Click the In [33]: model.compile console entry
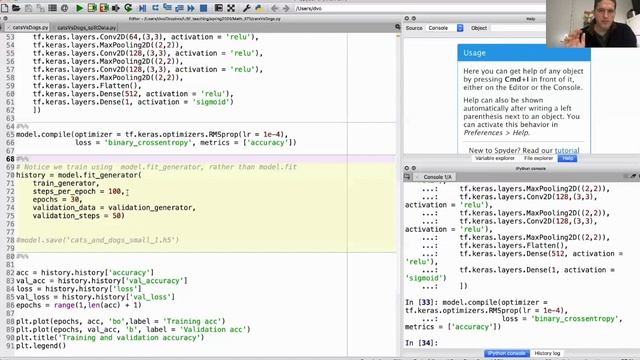Screen dimensions: 640x360 pos(513,314)
